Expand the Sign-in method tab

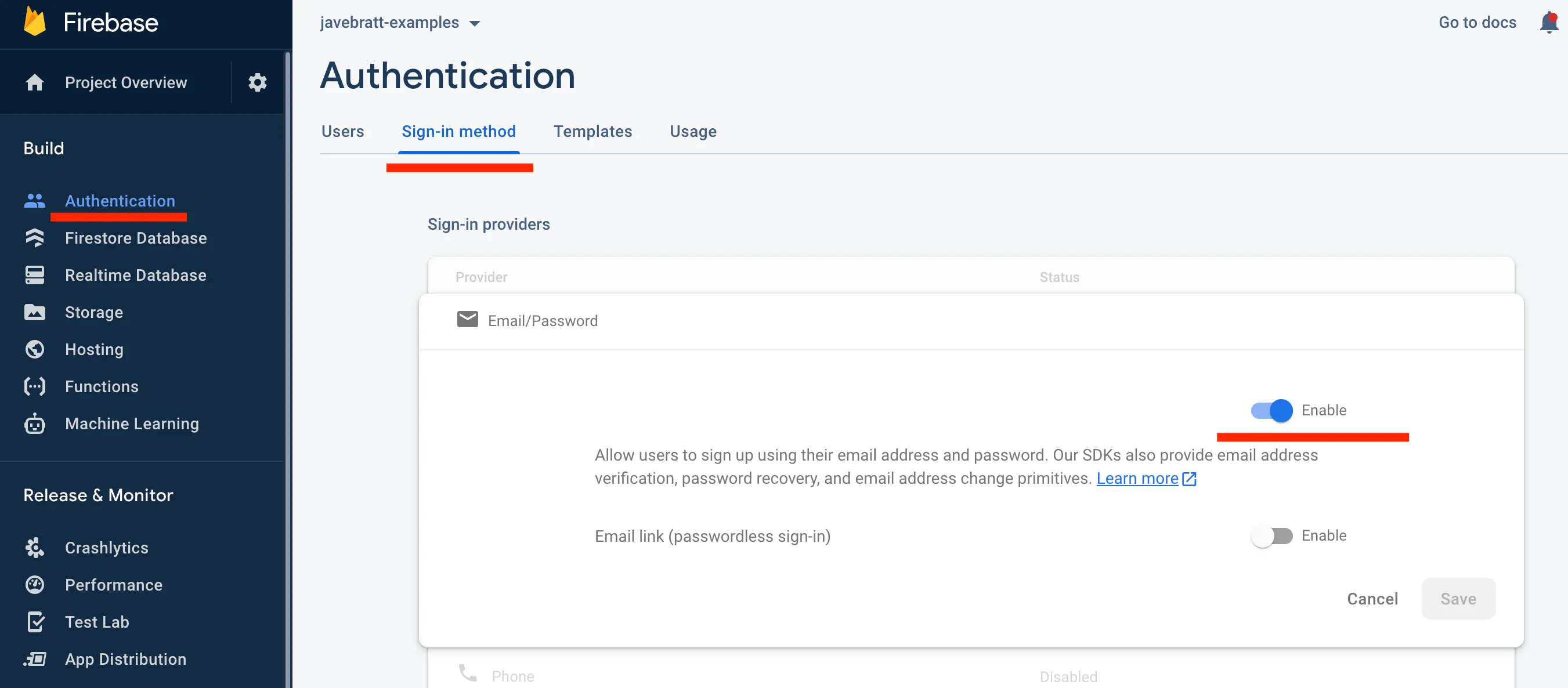click(459, 131)
